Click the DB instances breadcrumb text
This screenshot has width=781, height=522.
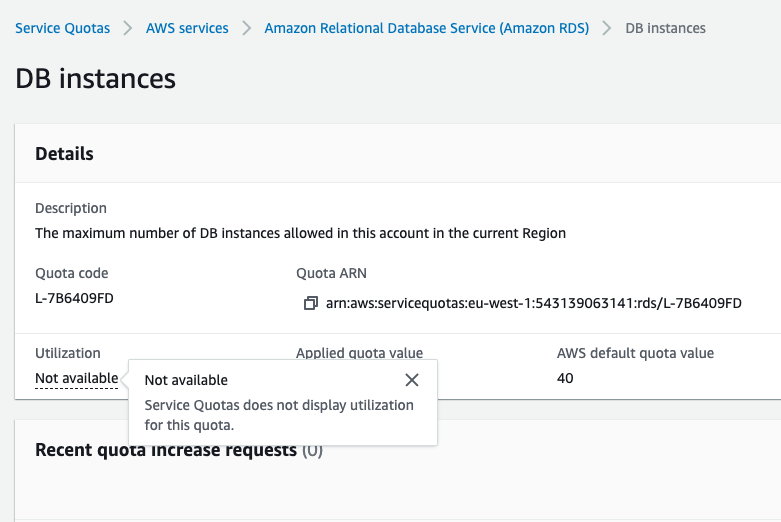pyautogui.click(x=665, y=28)
